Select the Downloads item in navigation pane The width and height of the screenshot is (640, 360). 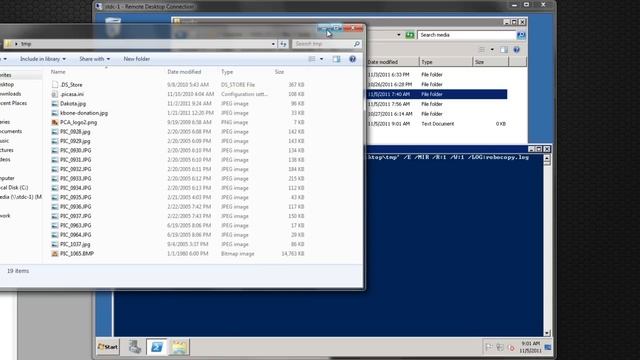[x=11, y=94]
